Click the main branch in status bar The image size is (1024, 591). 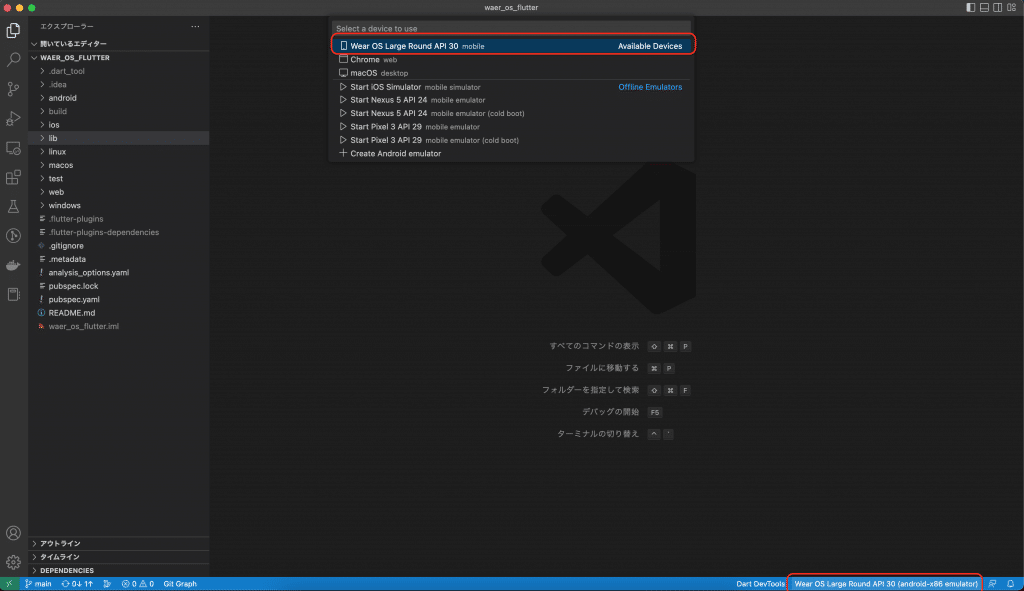tap(38, 584)
